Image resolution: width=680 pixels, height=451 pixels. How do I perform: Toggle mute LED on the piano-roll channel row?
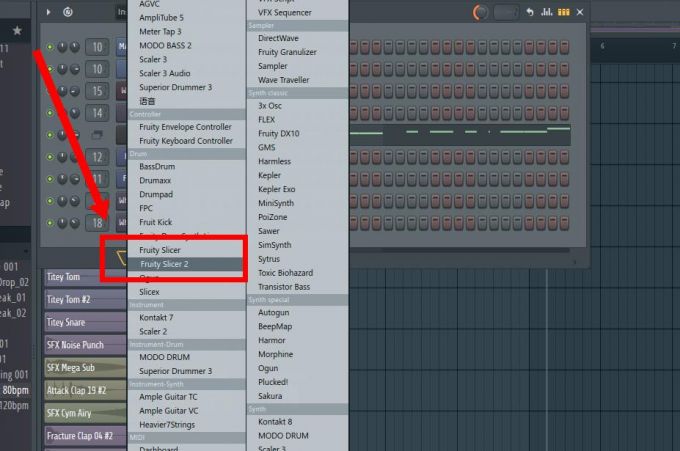click(50, 135)
